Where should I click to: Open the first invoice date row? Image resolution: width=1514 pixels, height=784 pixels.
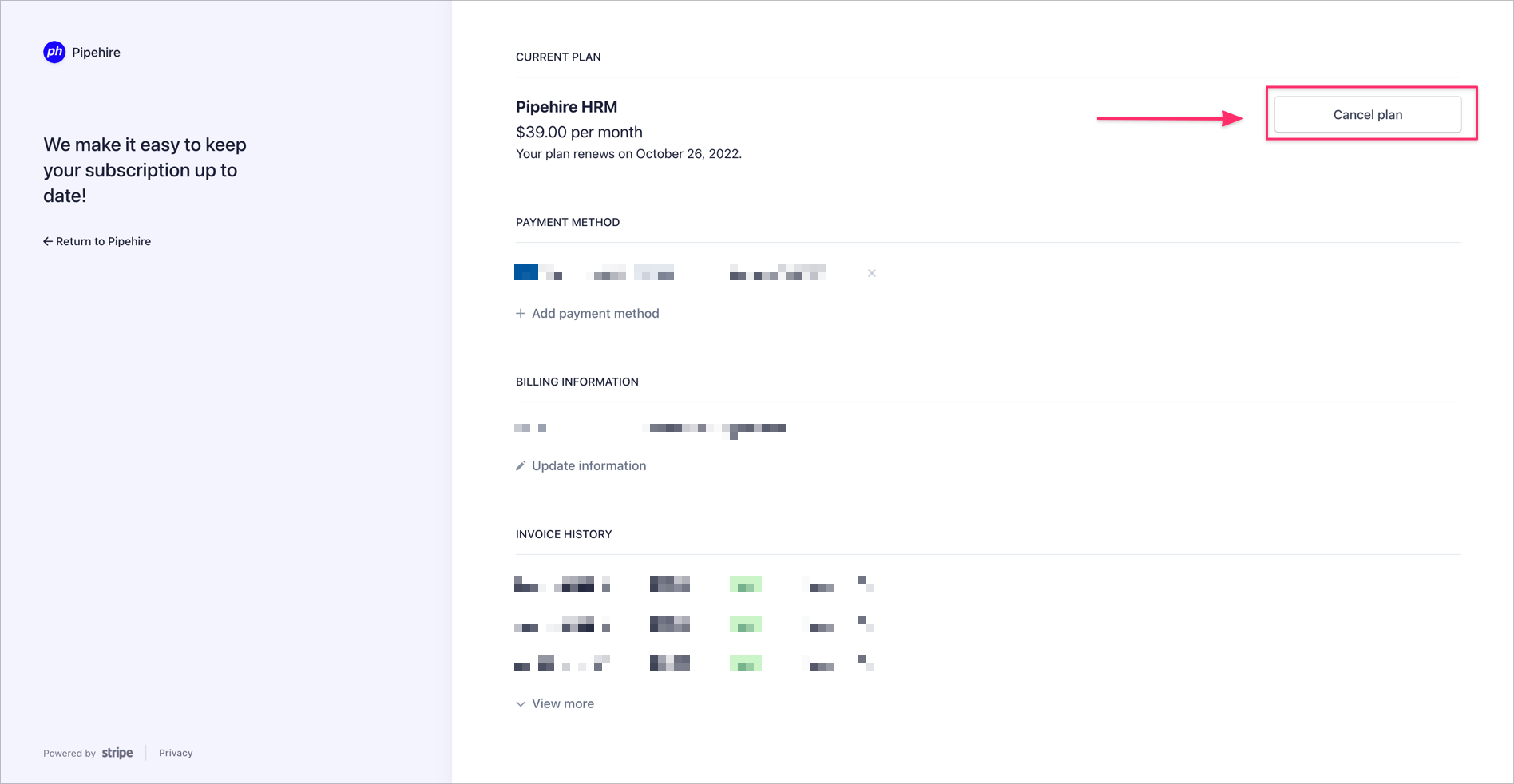pos(562,583)
